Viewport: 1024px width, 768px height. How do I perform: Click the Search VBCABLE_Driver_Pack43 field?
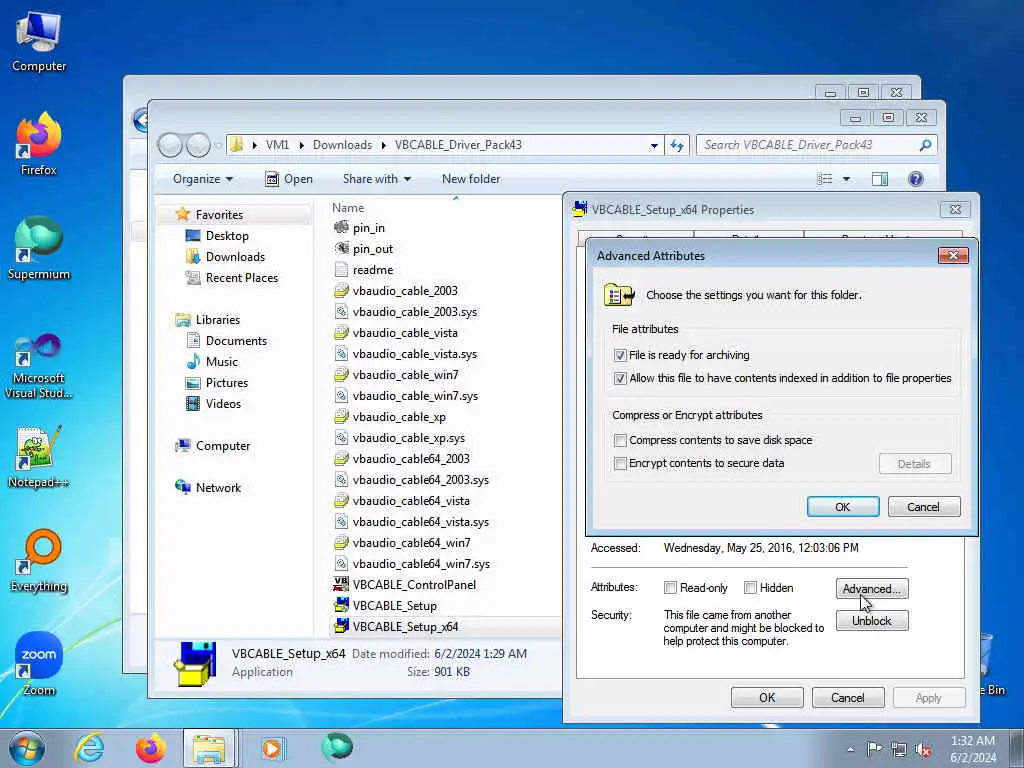pos(816,145)
